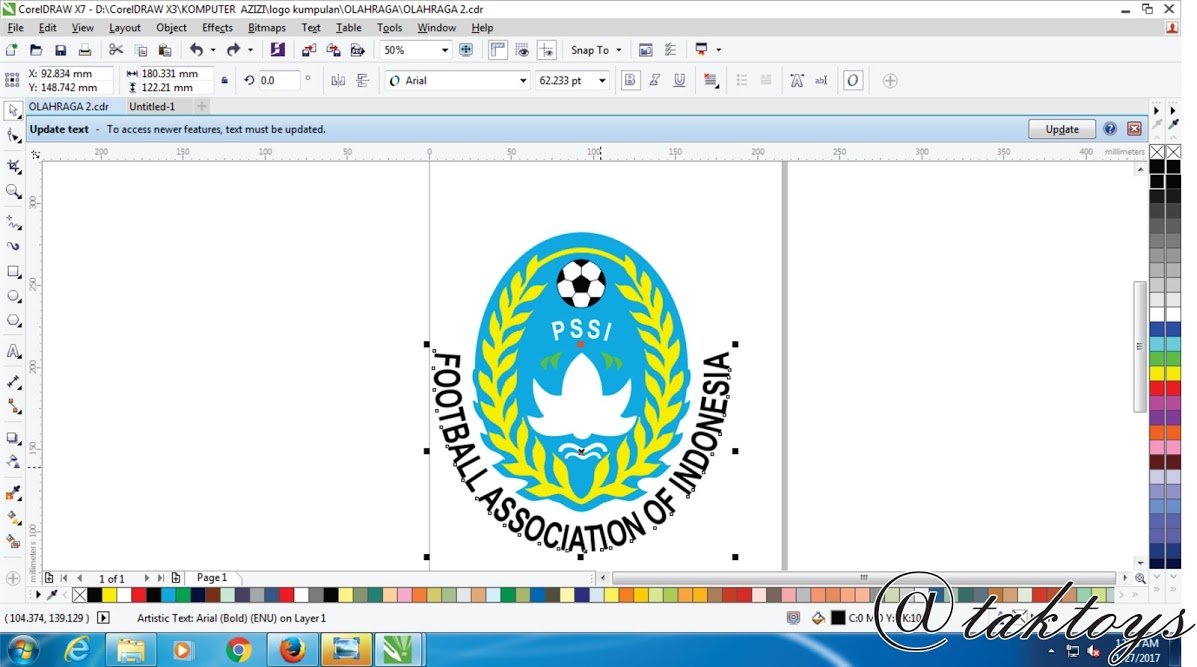Click the no-color swatch in the bottom palette
The height and width of the screenshot is (667, 1197).
[x=79, y=595]
